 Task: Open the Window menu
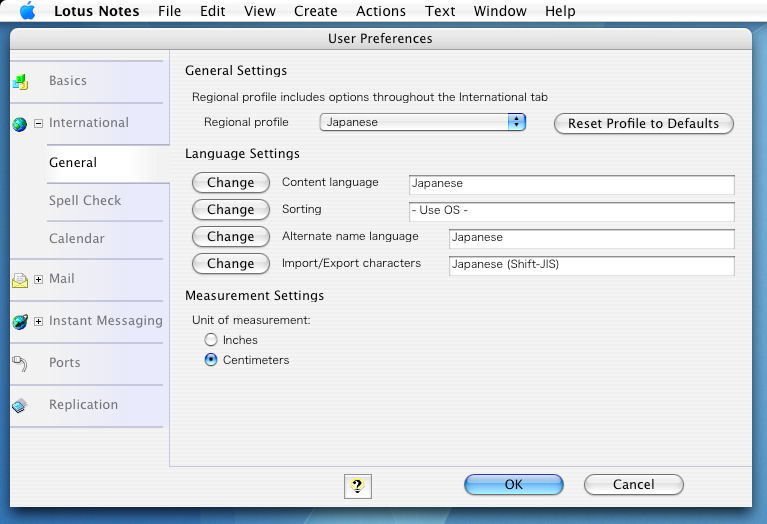[500, 11]
